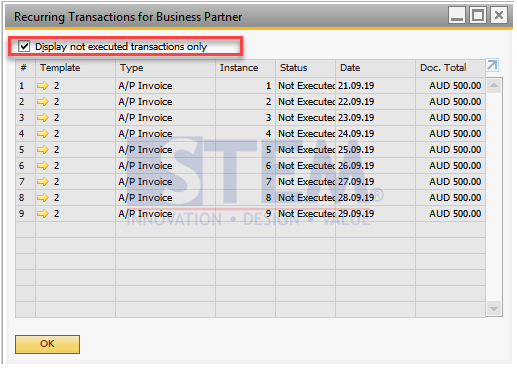Click A/P Invoice type in row 5
The image size is (517, 369).
tap(165, 150)
